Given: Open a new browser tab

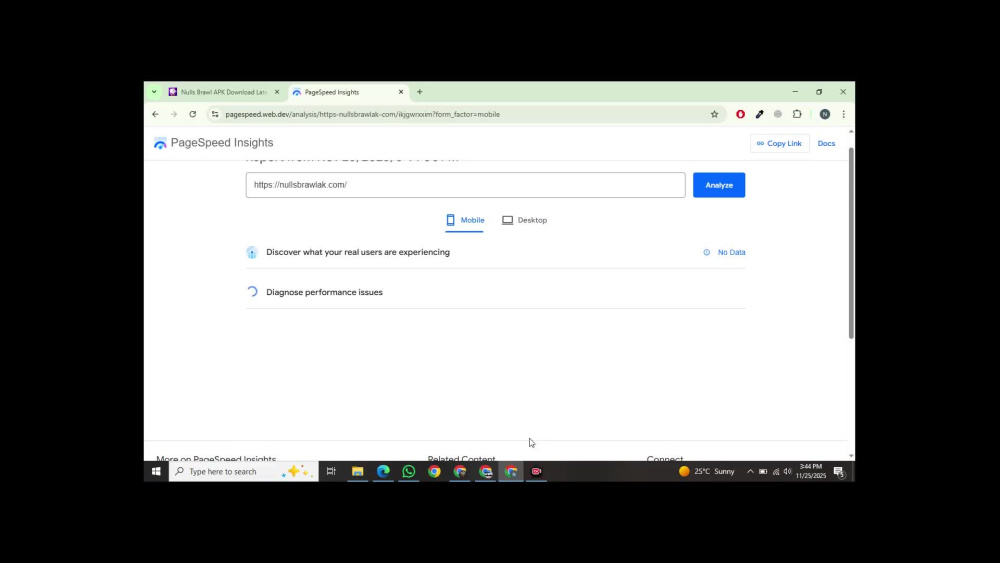Looking at the screenshot, I should [x=420, y=92].
